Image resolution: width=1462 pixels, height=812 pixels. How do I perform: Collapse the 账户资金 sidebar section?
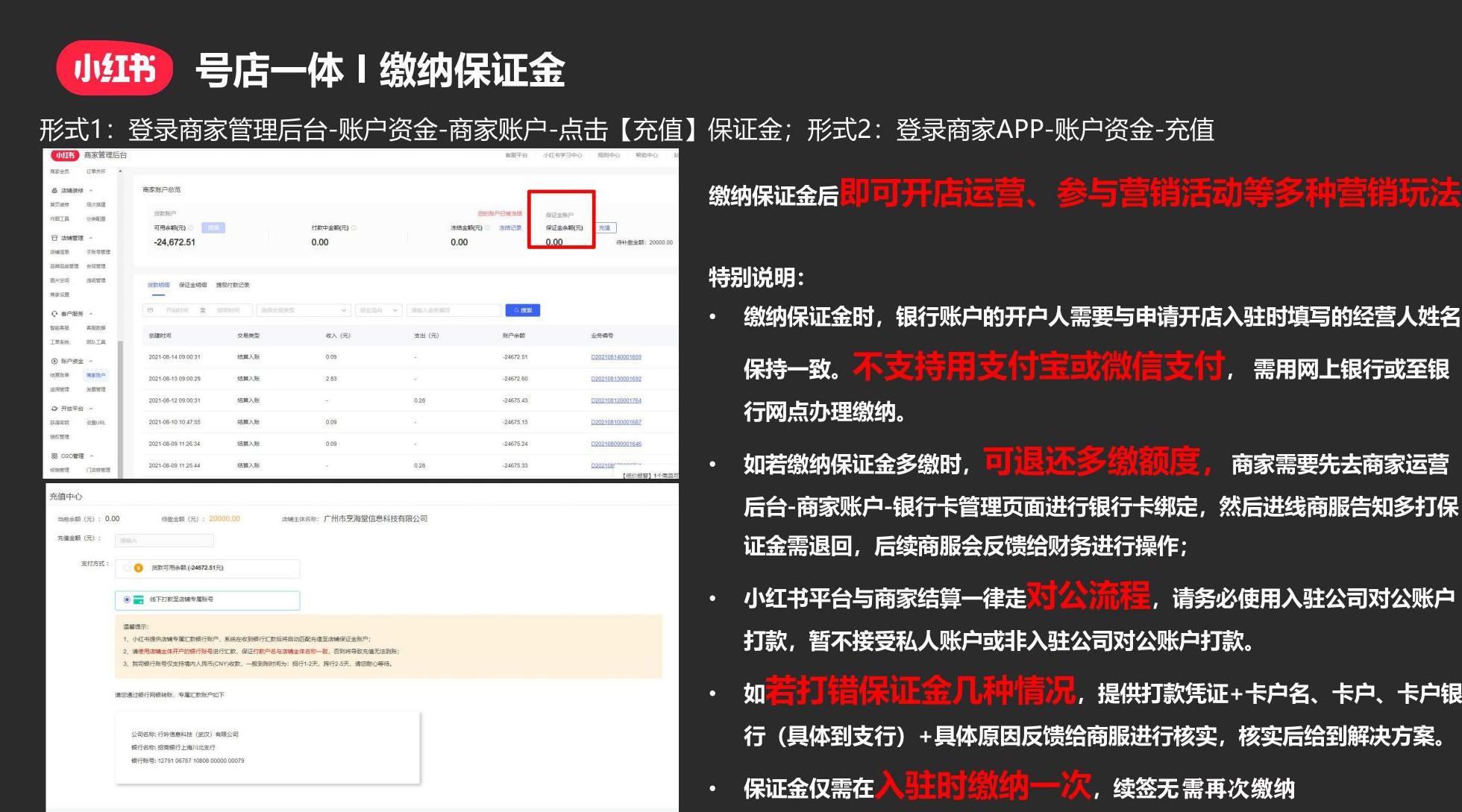(x=91, y=361)
